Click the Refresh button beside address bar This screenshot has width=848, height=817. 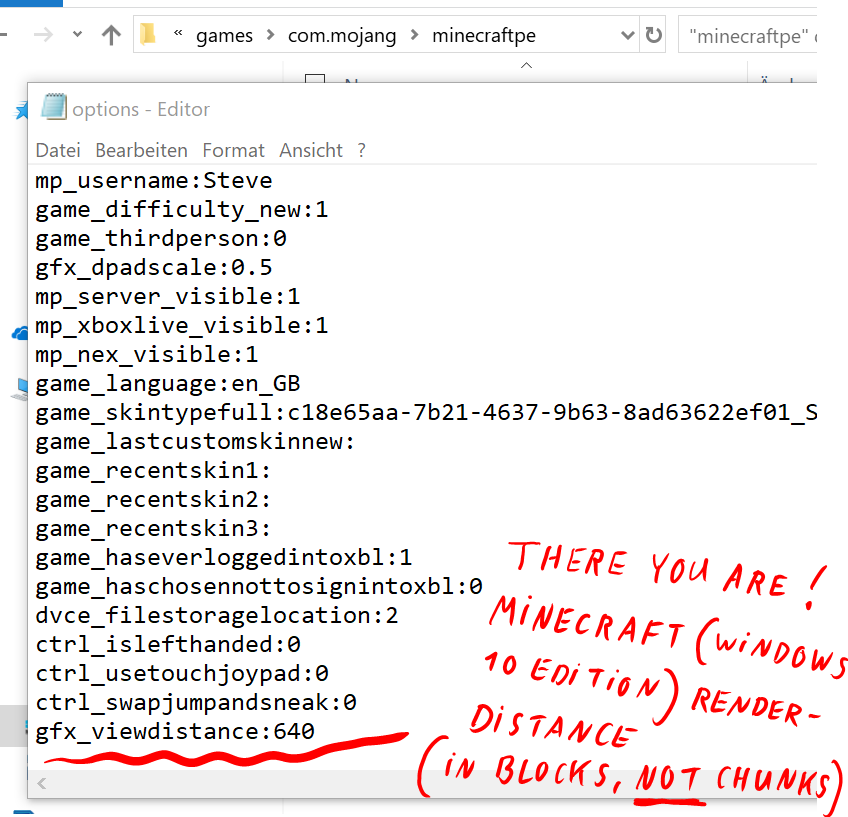tap(654, 35)
